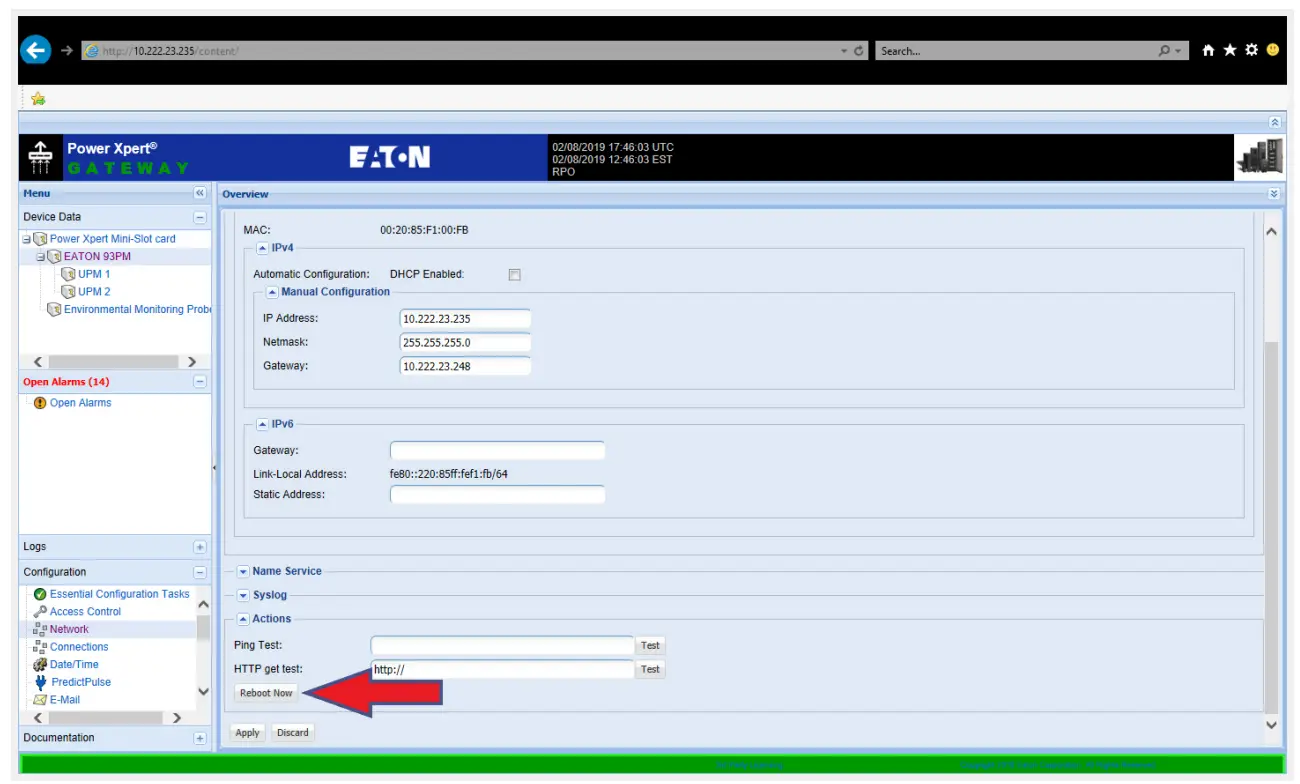1300x784 pixels.
Task: Click the browser back arrow button
Action: (x=36, y=50)
